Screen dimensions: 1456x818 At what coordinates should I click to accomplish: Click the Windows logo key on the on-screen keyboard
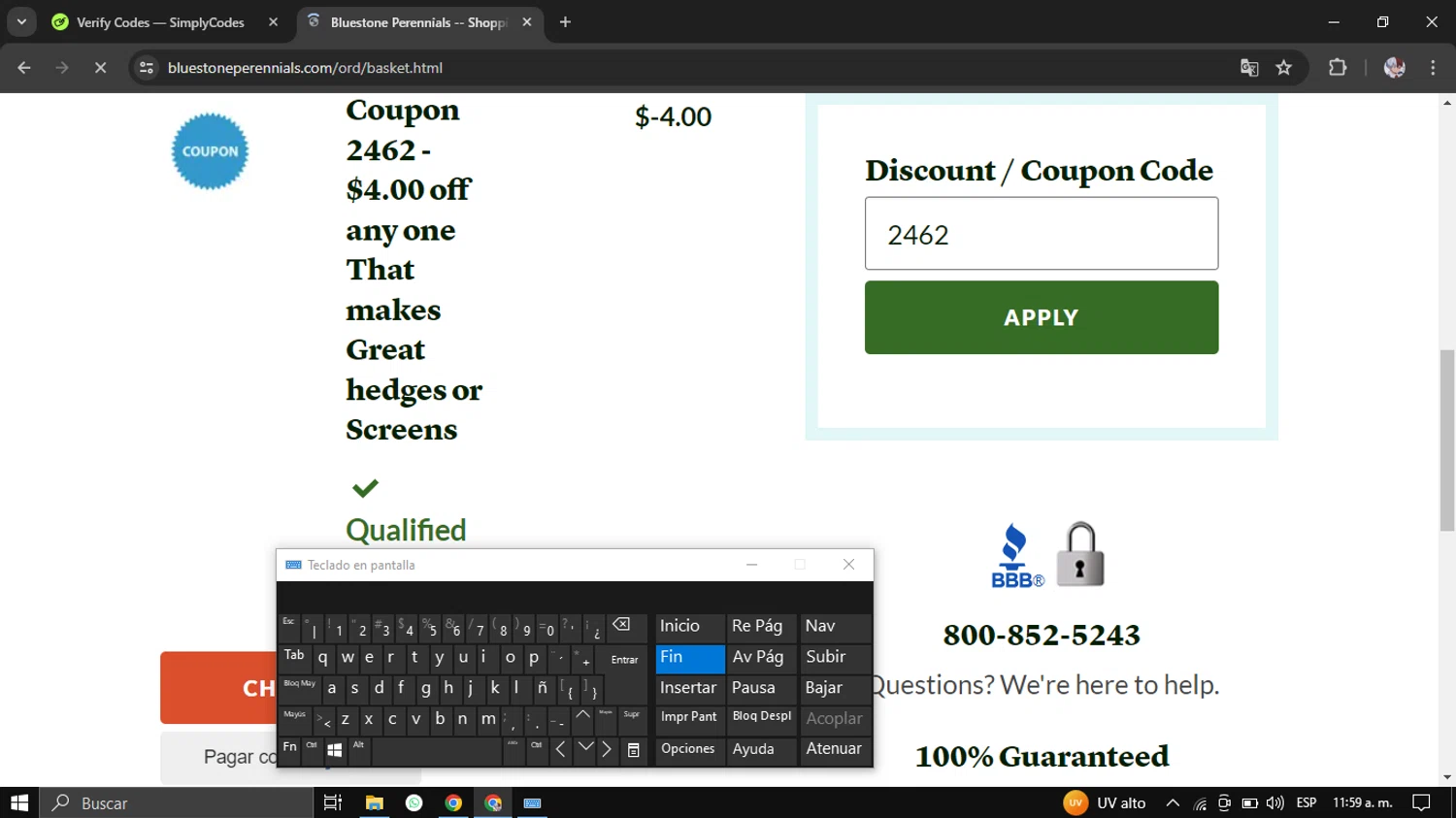pyautogui.click(x=335, y=750)
